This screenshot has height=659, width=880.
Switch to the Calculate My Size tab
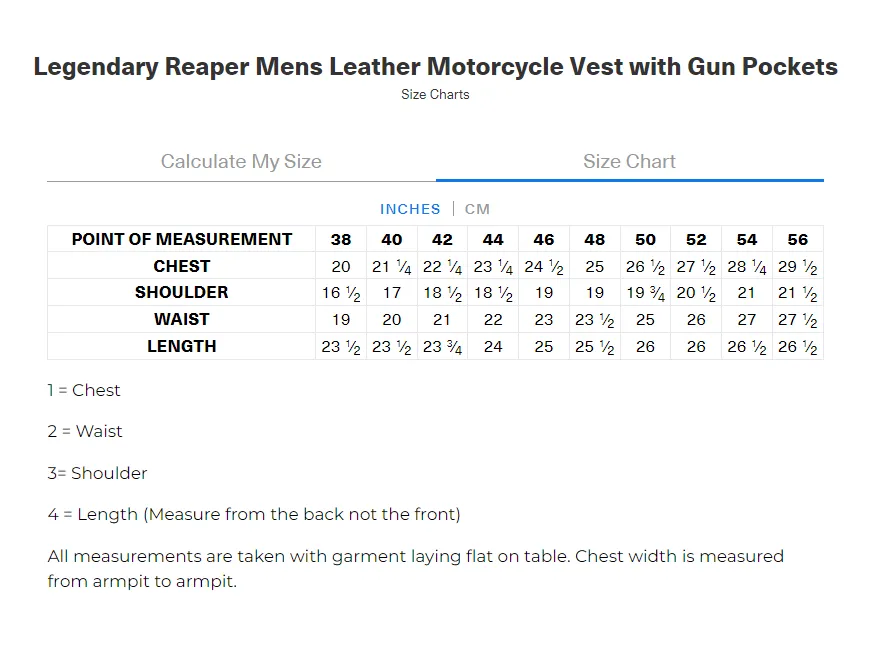pyautogui.click(x=241, y=162)
